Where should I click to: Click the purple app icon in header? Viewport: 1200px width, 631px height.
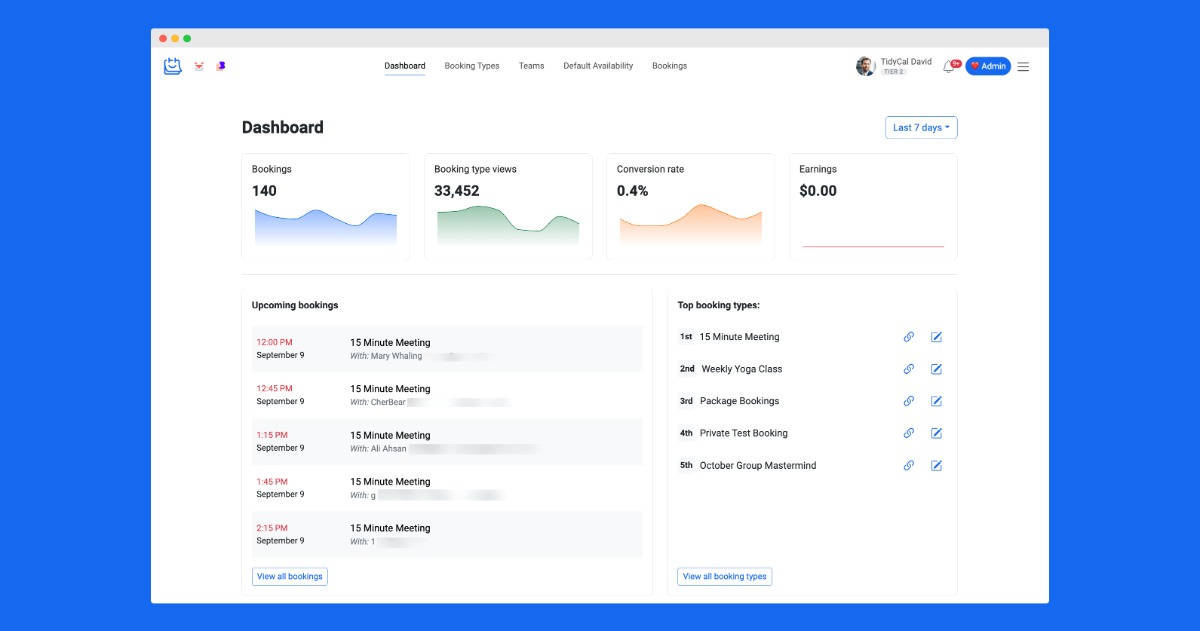coord(221,66)
